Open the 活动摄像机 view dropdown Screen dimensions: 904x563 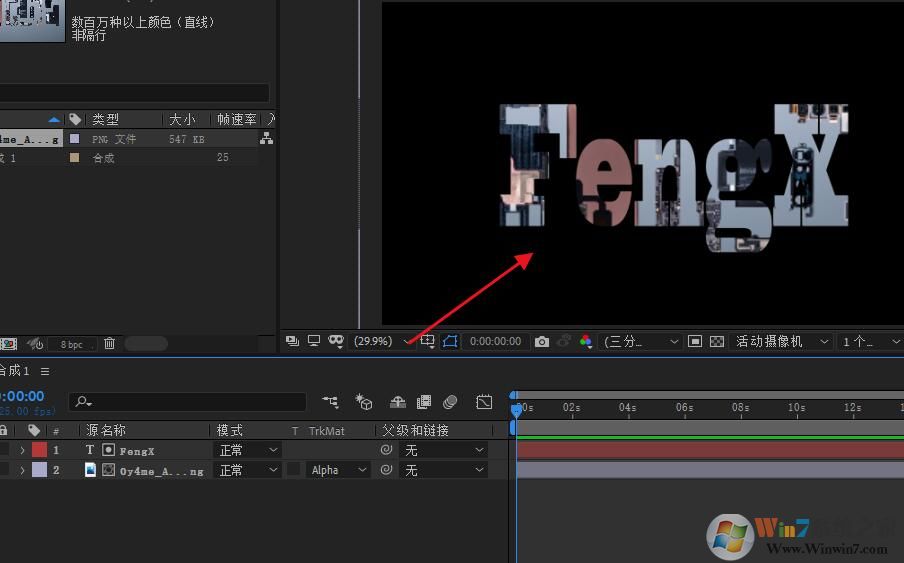[782, 341]
